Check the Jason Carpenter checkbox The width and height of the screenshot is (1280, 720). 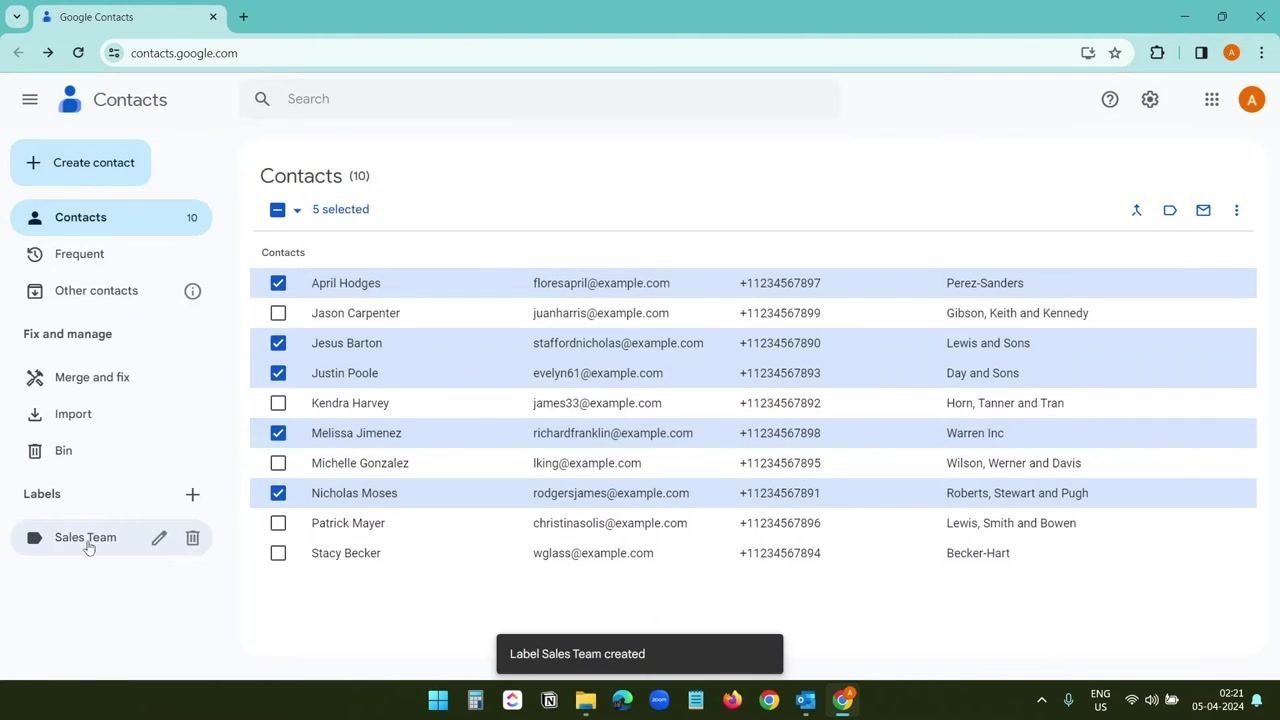(x=278, y=313)
